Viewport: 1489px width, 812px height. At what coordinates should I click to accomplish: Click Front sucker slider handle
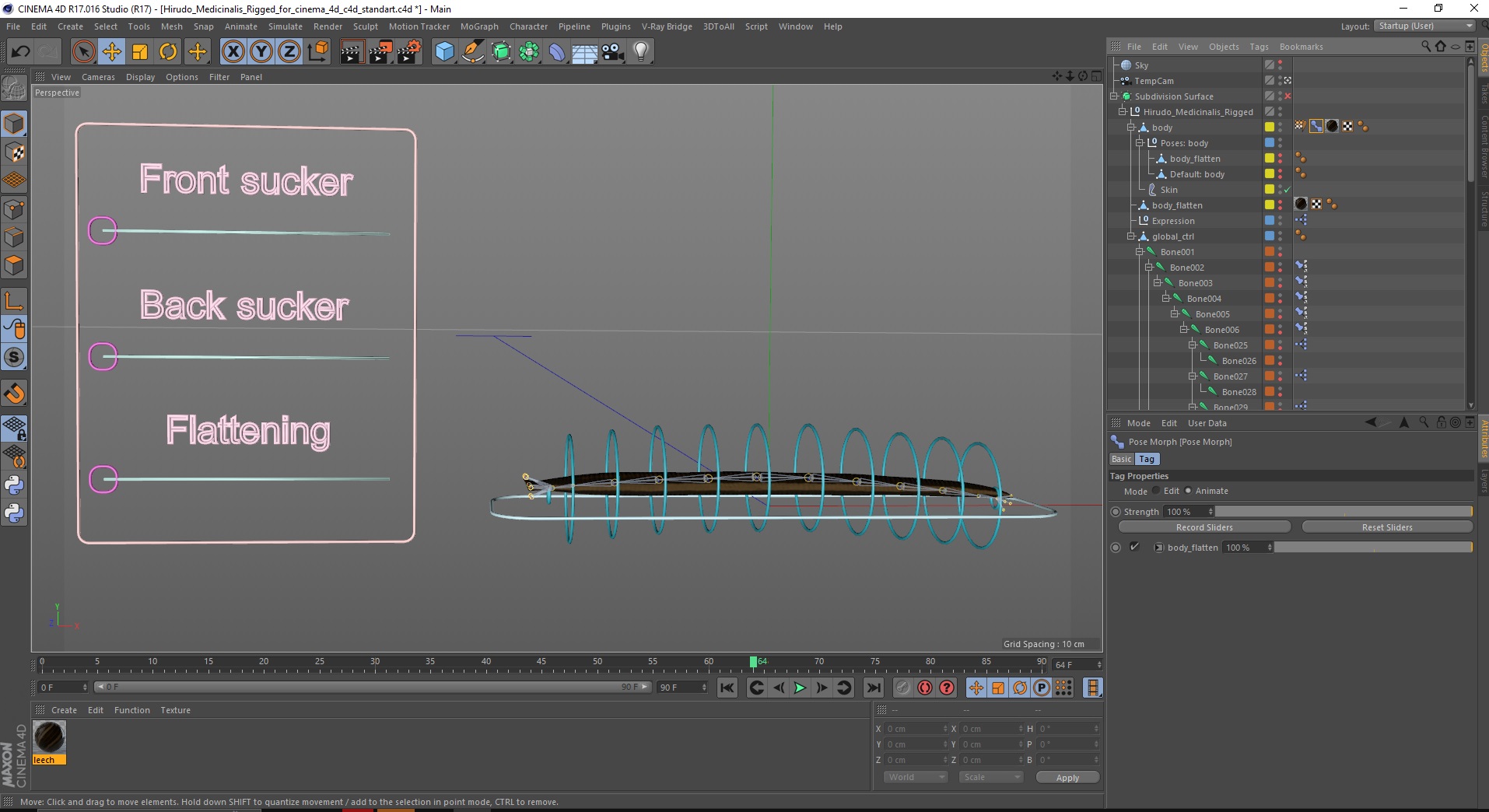(103, 231)
